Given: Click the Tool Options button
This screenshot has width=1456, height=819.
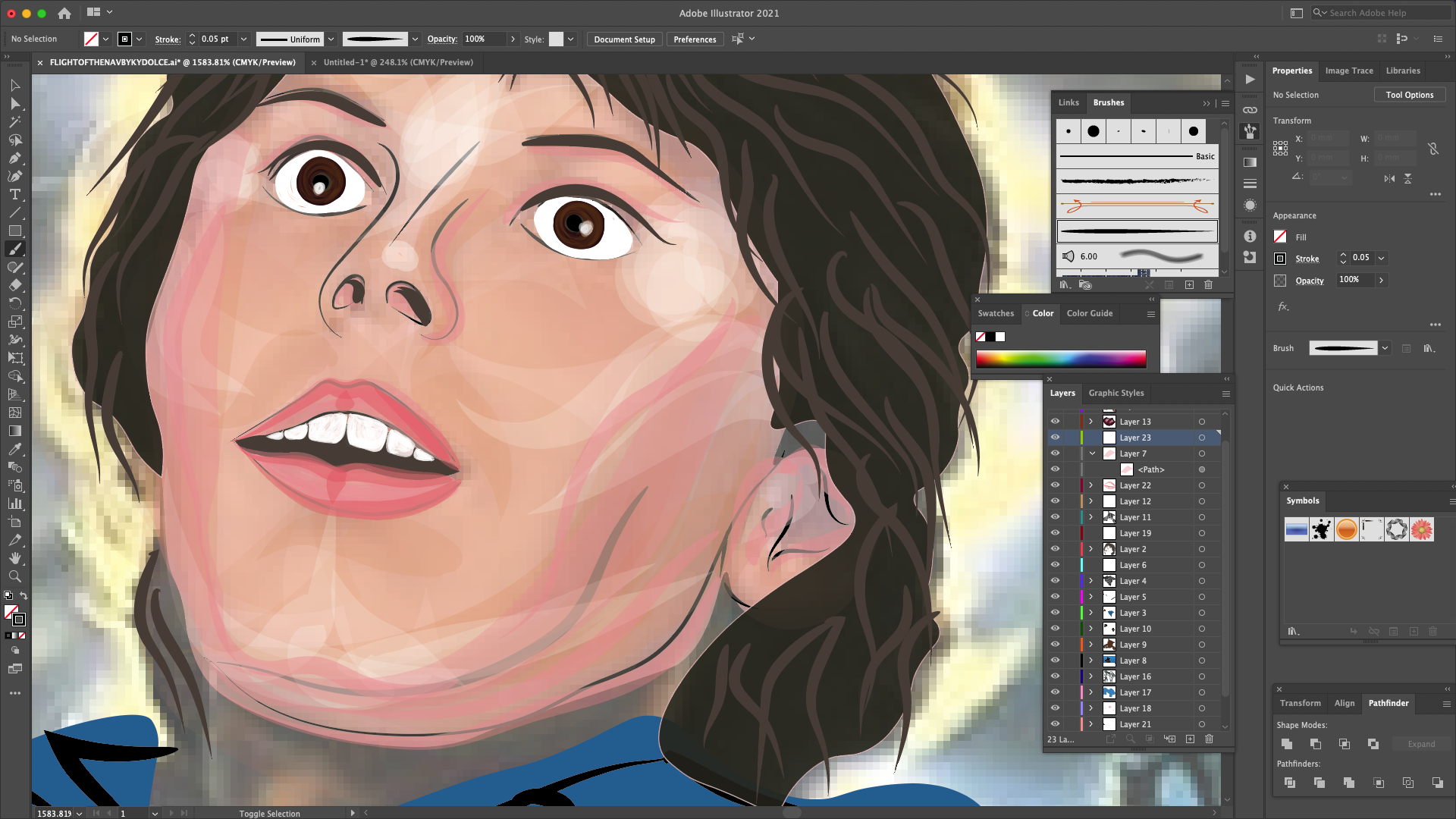Looking at the screenshot, I should click(1410, 95).
